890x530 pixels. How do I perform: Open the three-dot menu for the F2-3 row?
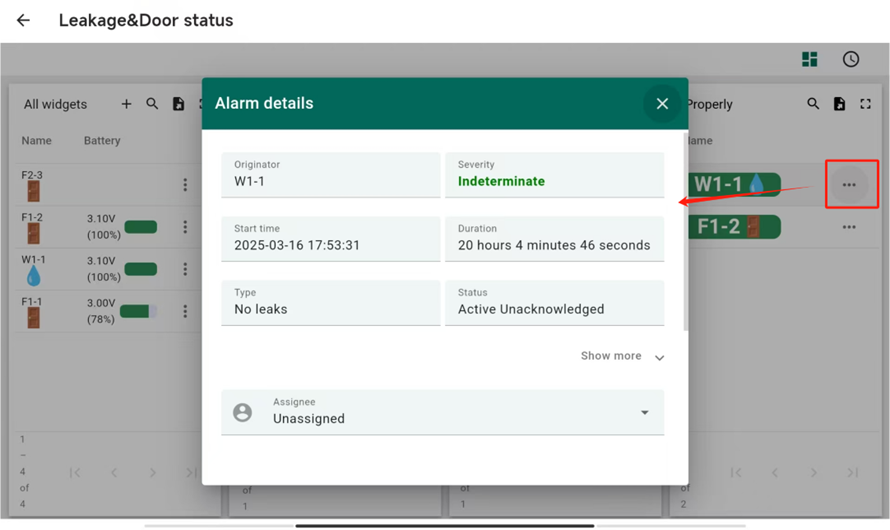tap(185, 185)
